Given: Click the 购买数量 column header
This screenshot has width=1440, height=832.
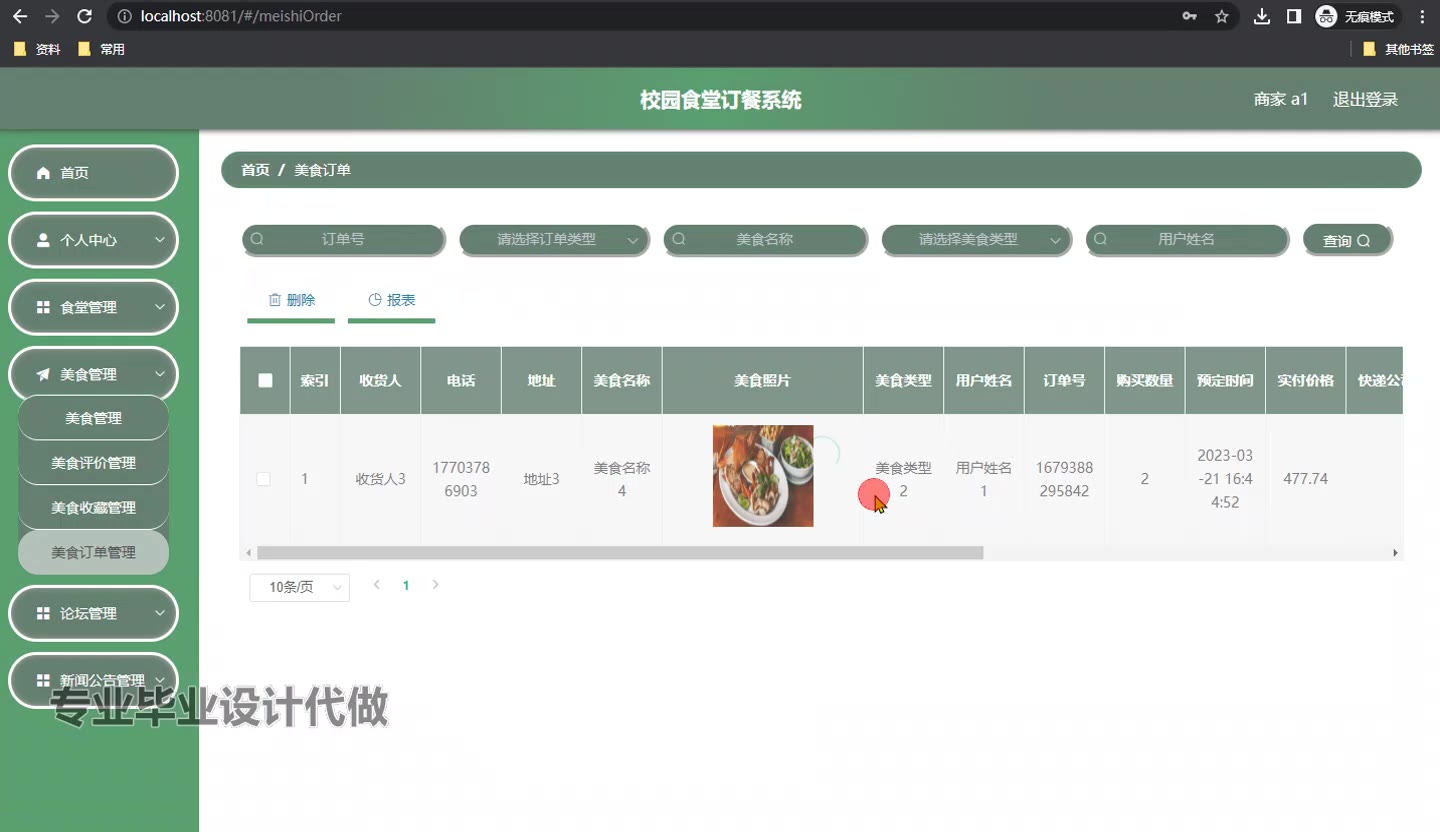Looking at the screenshot, I should (1145, 380).
